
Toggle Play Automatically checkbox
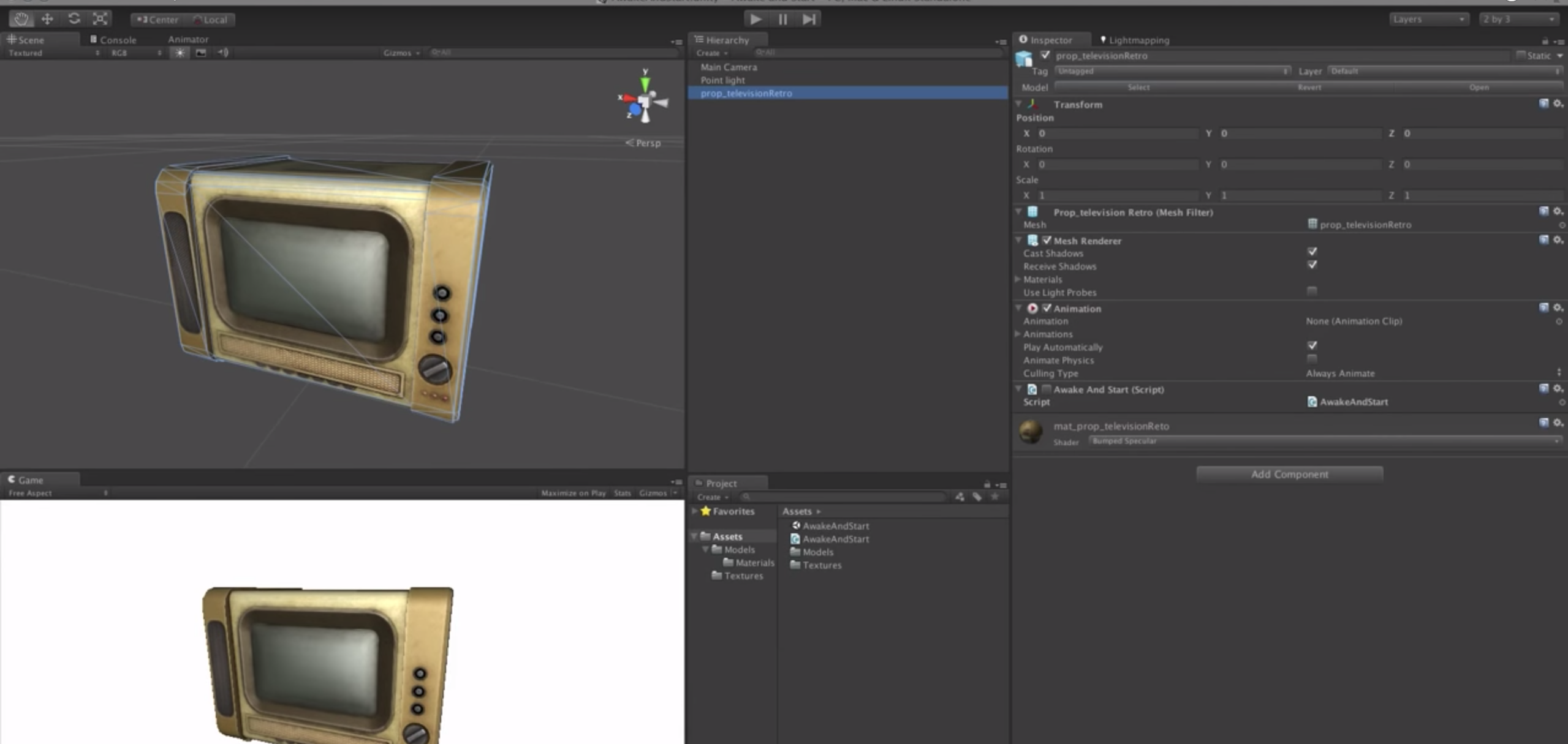coord(1311,346)
